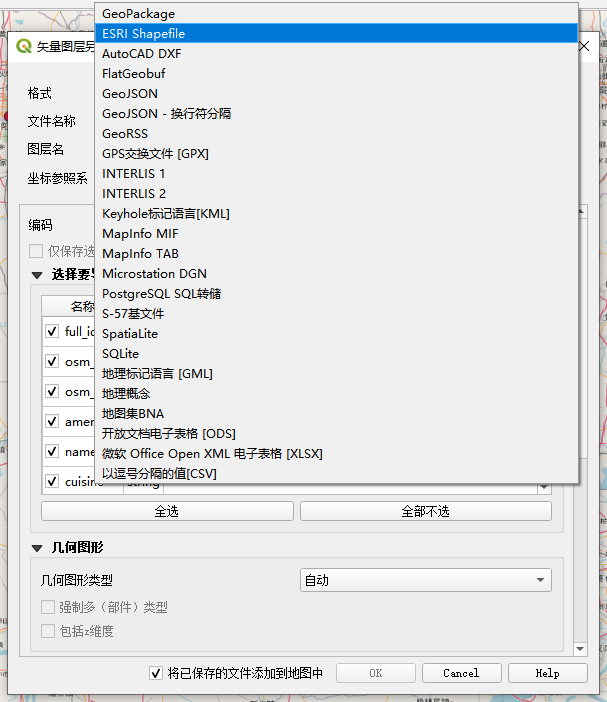
Task: Click the Cancel button
Action: [x=462, y=673]
